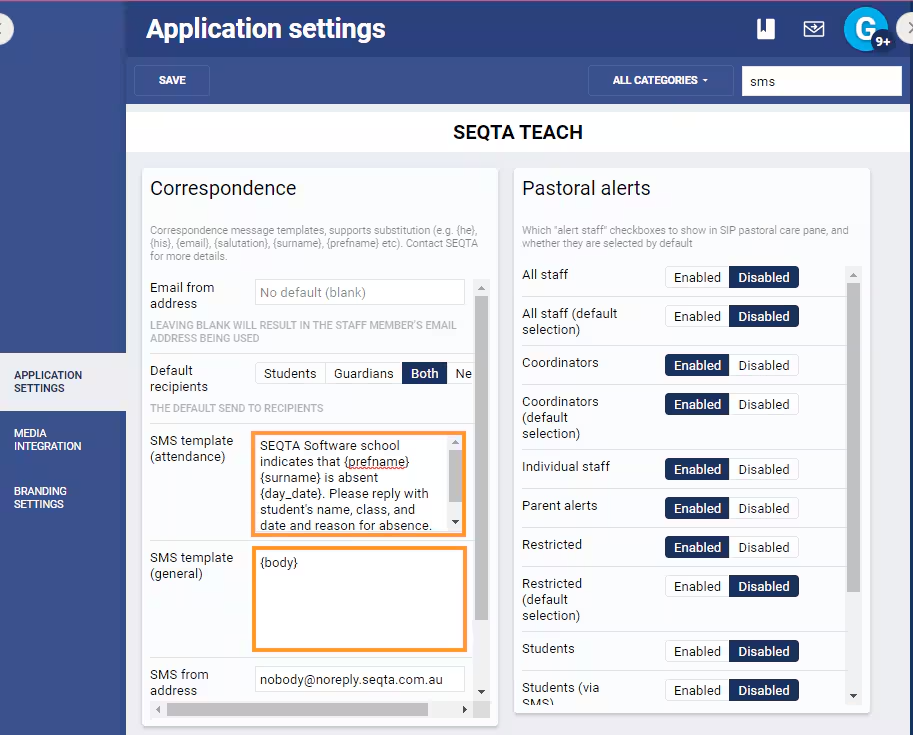Edit the SMS template (general) box

click(359, 599)
